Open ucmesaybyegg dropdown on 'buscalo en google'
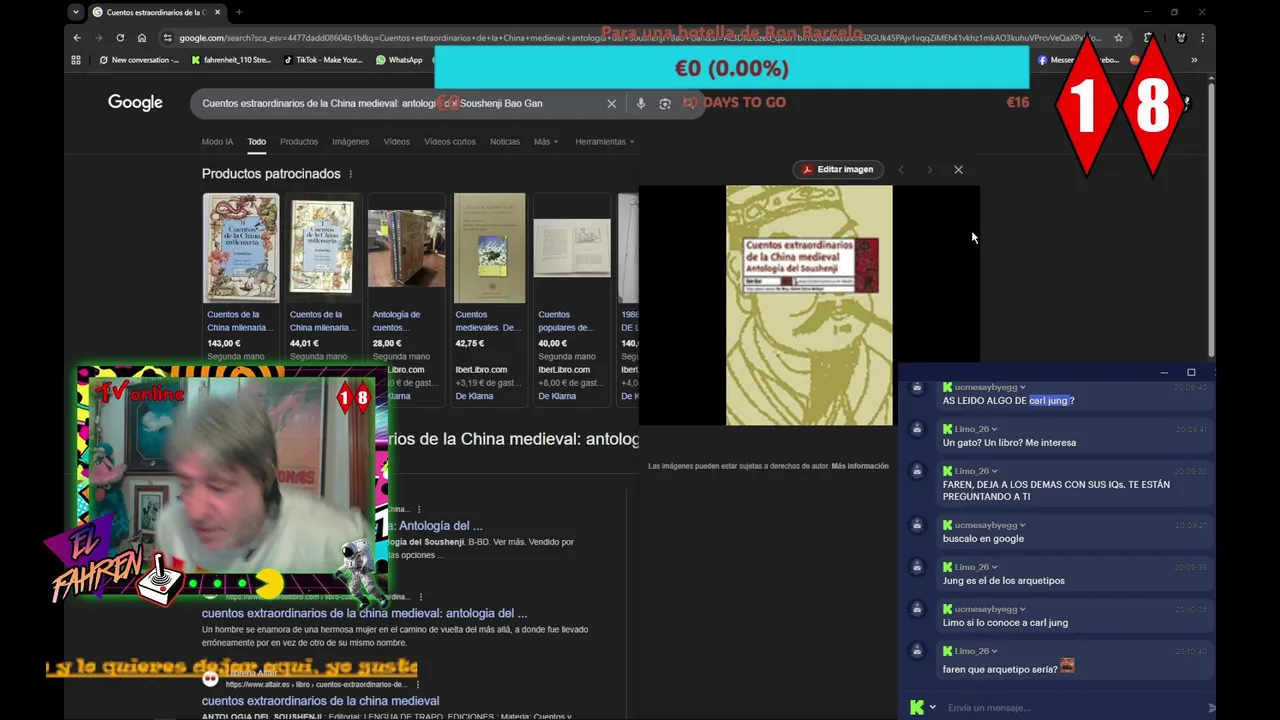Image resolution: width=1280 pixels, height=720 pixels. click(x=1022, y=525)
